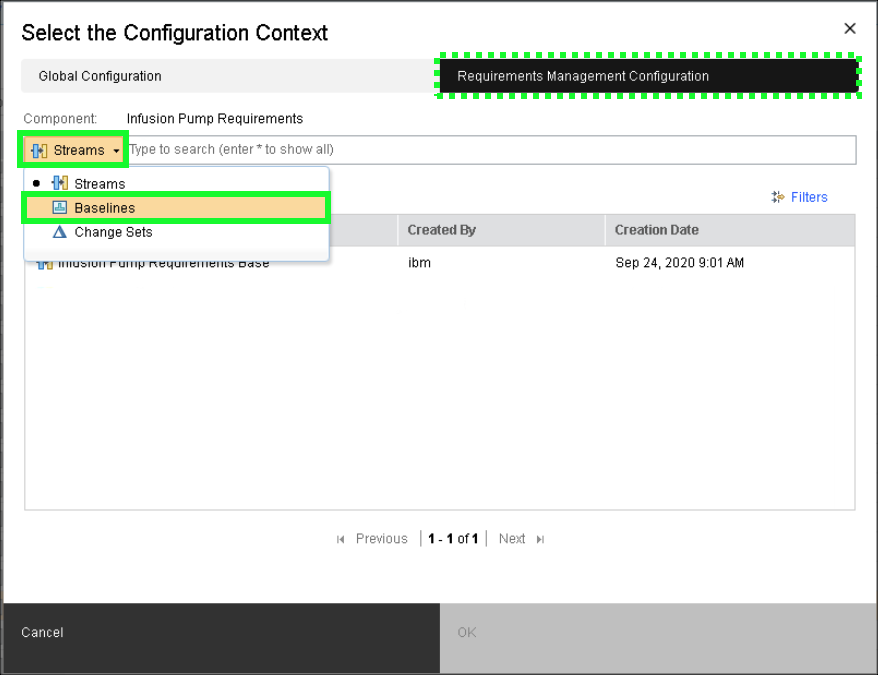Click the stream icon in the Infusion Pump row
Viewport: 878px width, 675px height.
coord(44,264)
